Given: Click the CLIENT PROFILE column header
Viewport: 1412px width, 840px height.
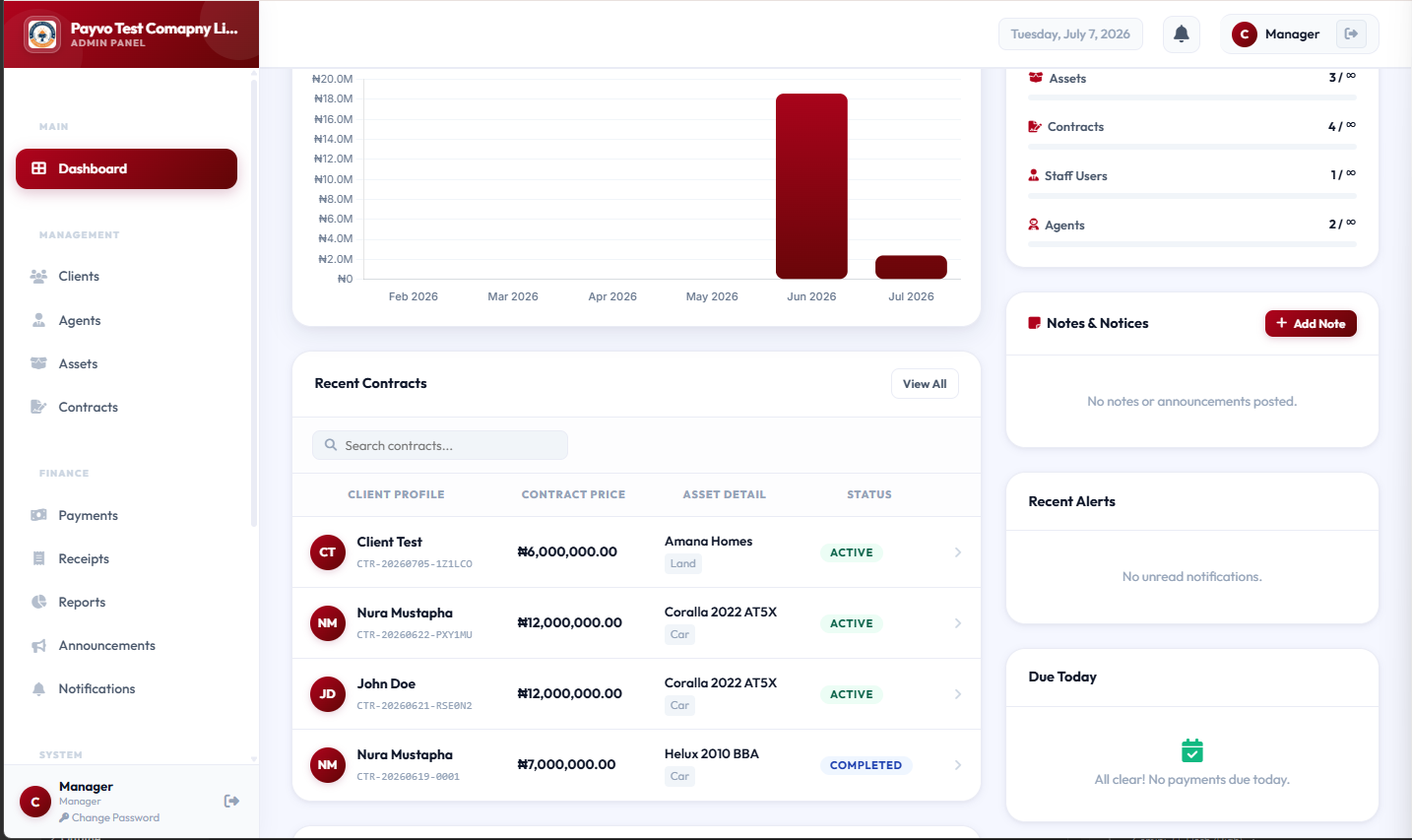Looking at the screenshot, I should tap(396, 494).
